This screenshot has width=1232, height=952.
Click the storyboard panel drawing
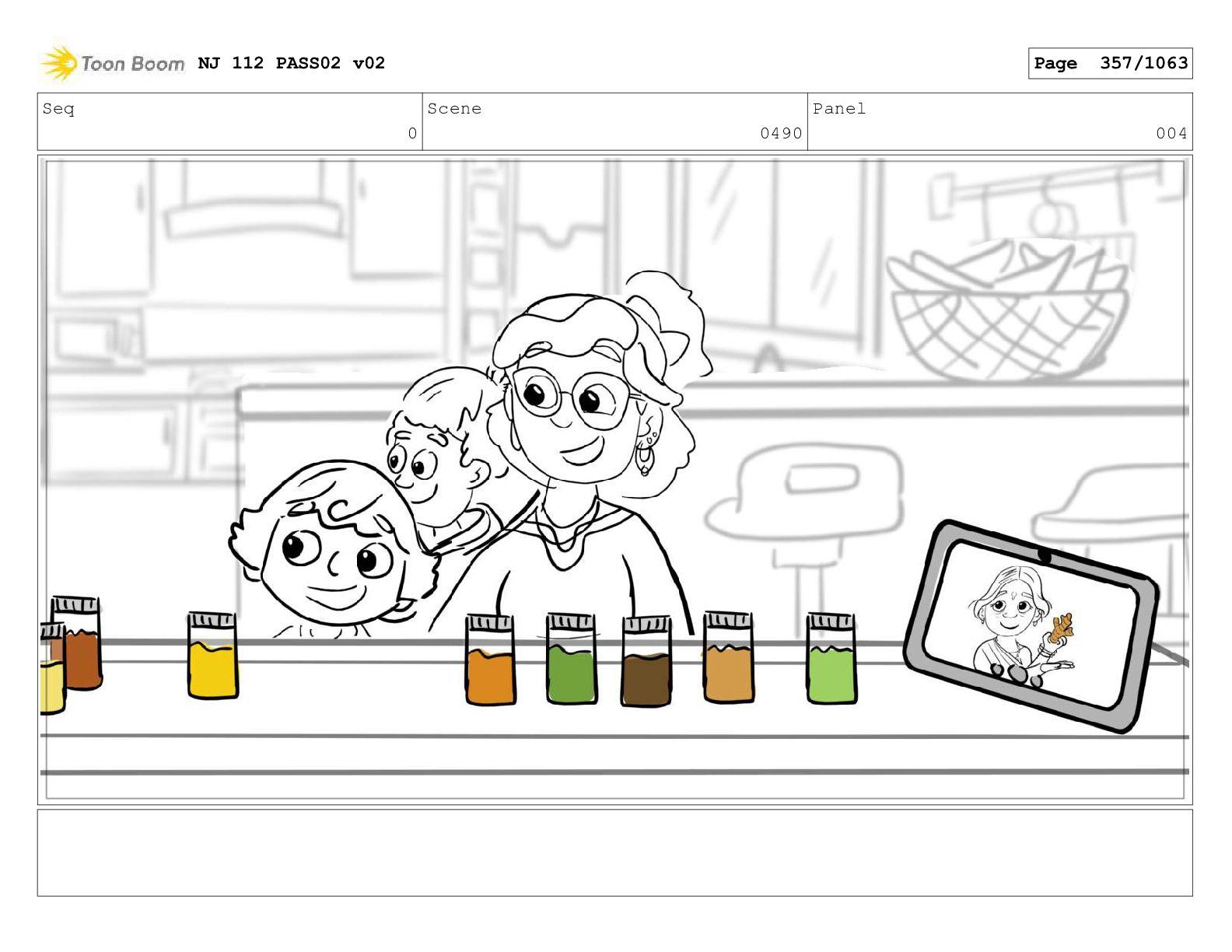click(x=614, y=479)
